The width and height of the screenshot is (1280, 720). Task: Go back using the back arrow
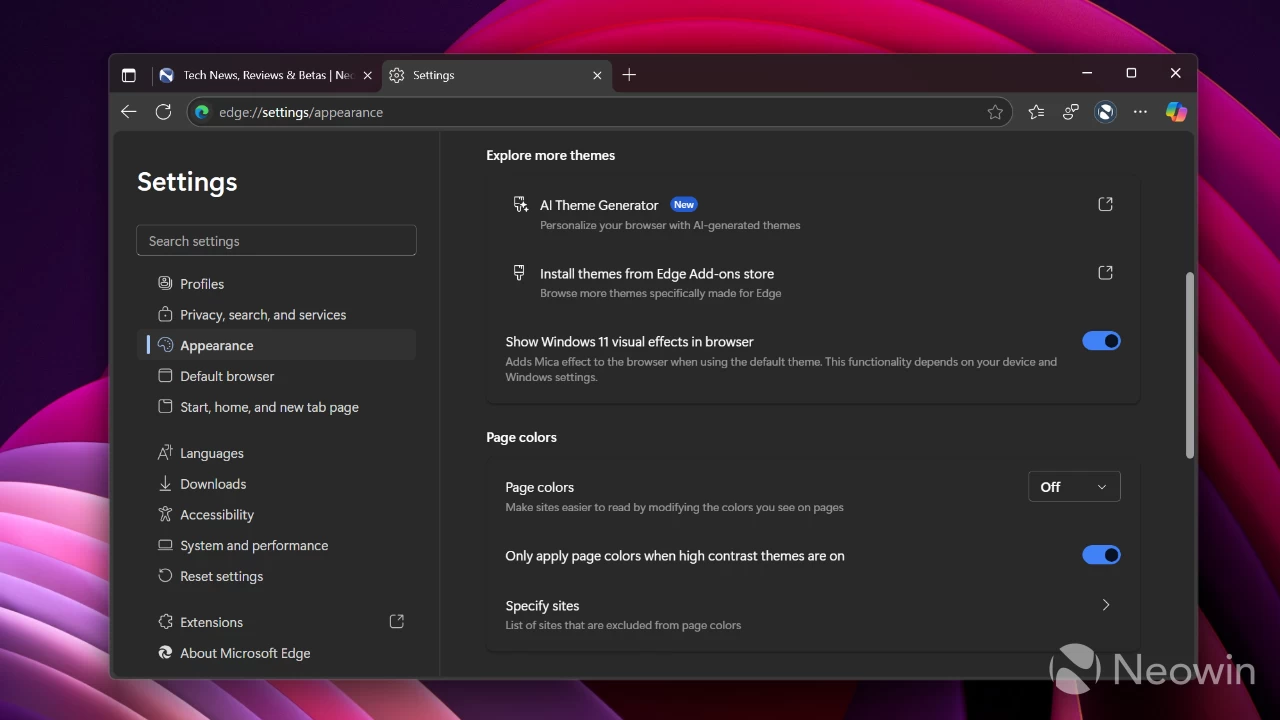129,112
